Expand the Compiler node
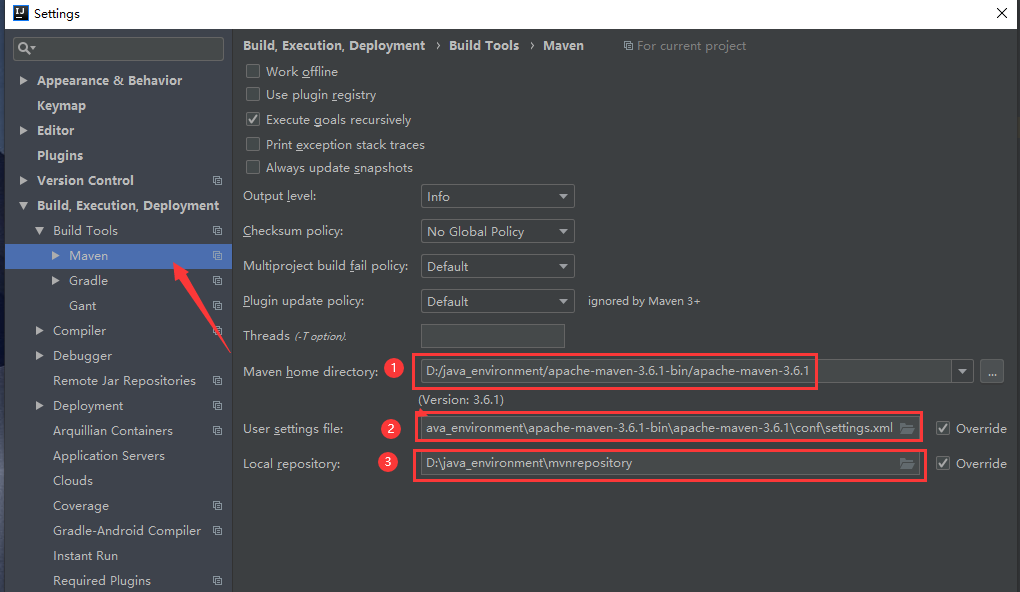Screen dimensions: 1020x592 click(x=40, y=330)
